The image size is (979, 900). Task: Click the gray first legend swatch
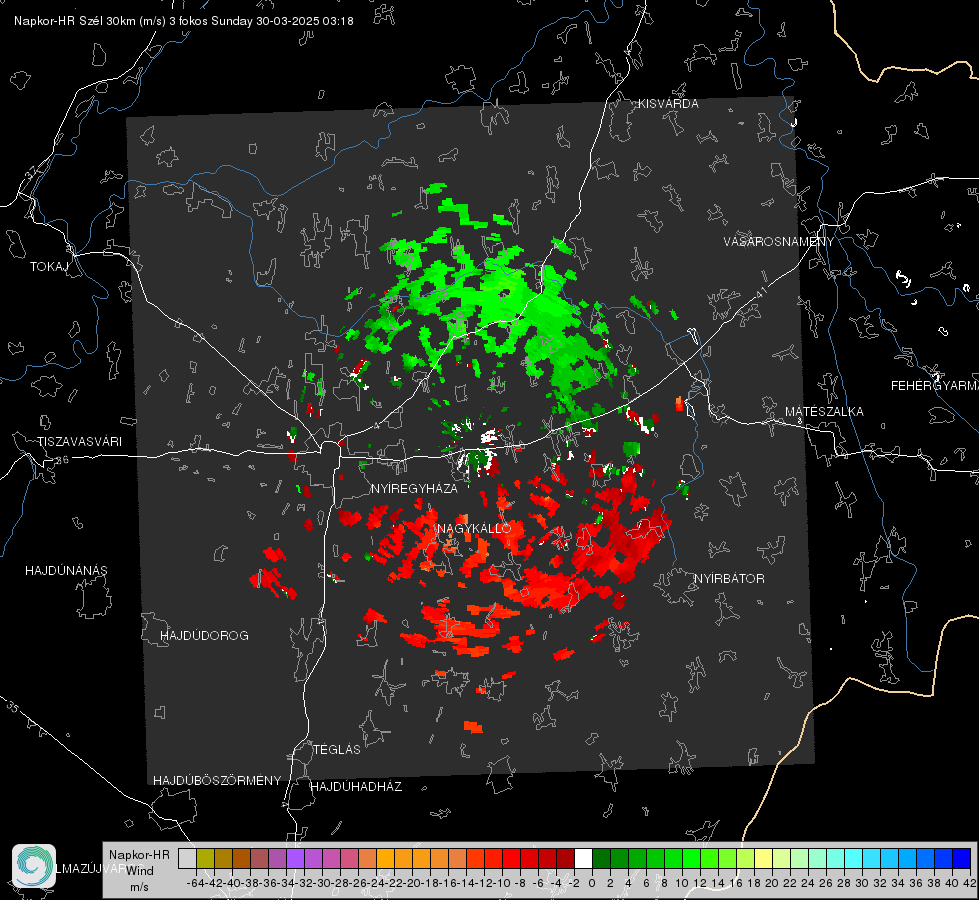tap(187, 858)
